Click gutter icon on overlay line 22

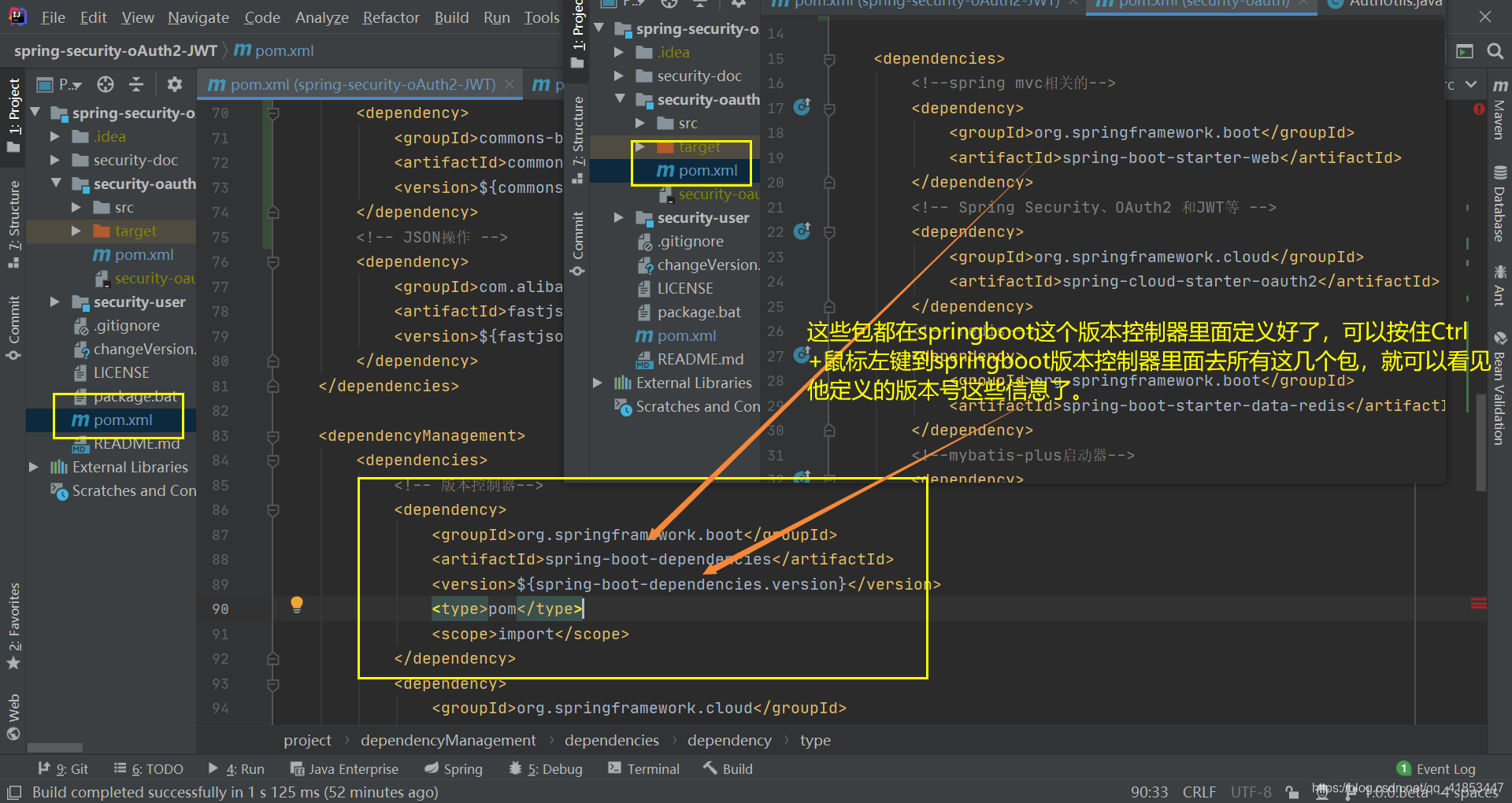click(x=802, y=231)
